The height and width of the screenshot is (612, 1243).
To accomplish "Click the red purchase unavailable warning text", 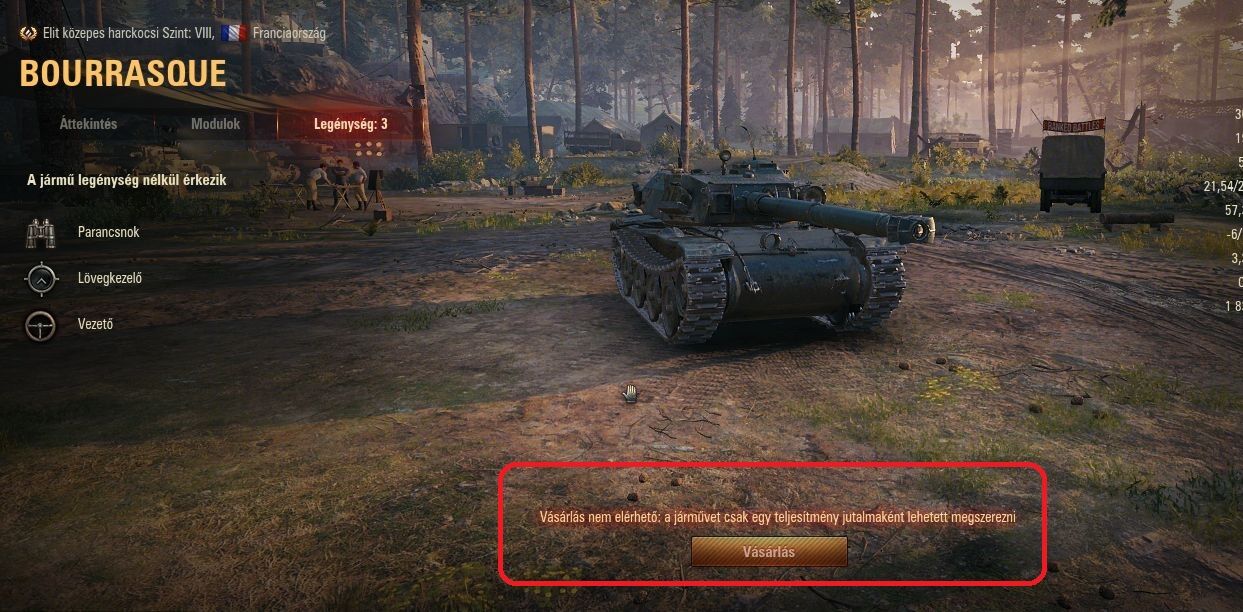I will 769,518.
